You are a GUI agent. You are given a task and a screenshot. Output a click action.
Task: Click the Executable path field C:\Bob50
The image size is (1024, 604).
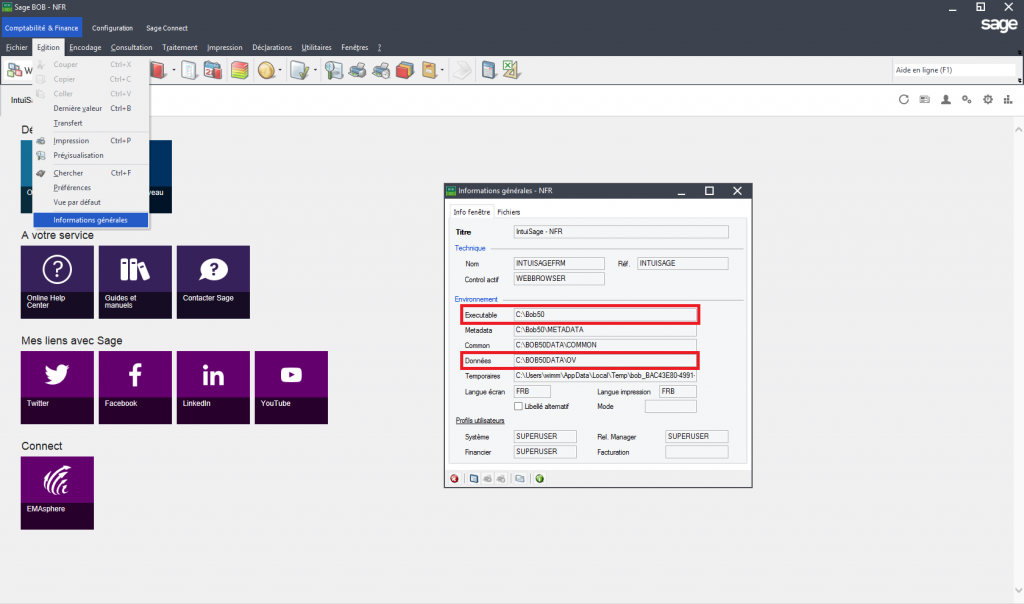pos(605,315)
